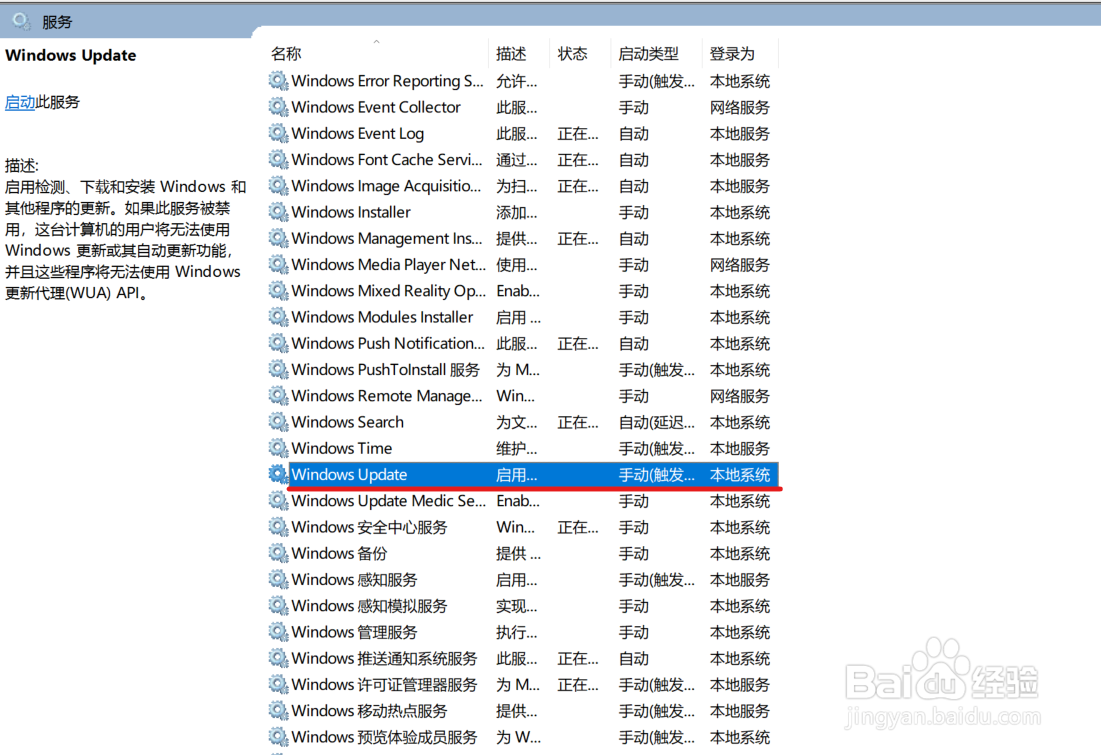
Task: Click gear icon of Windows 推送通知系统服务
Action: [x=278, y=657]
